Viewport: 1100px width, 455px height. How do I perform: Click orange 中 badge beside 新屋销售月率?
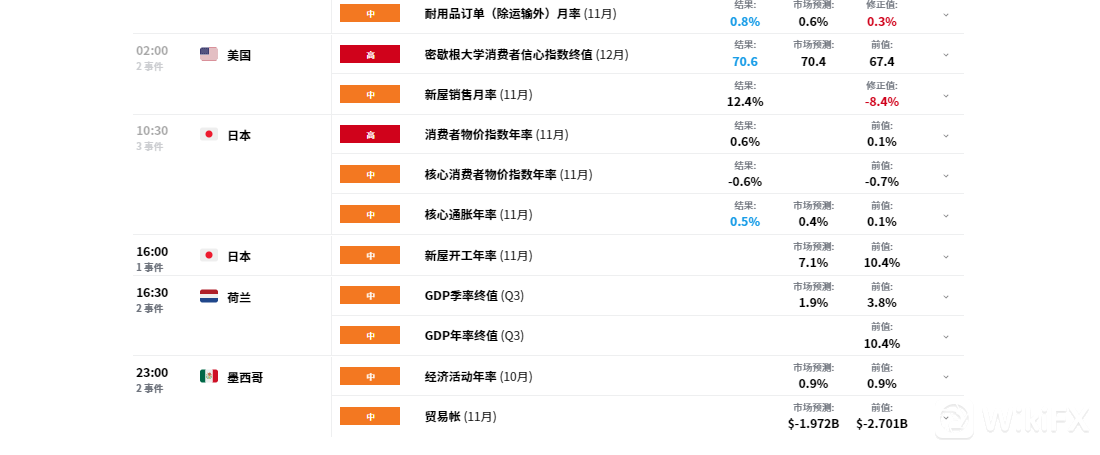370,94
